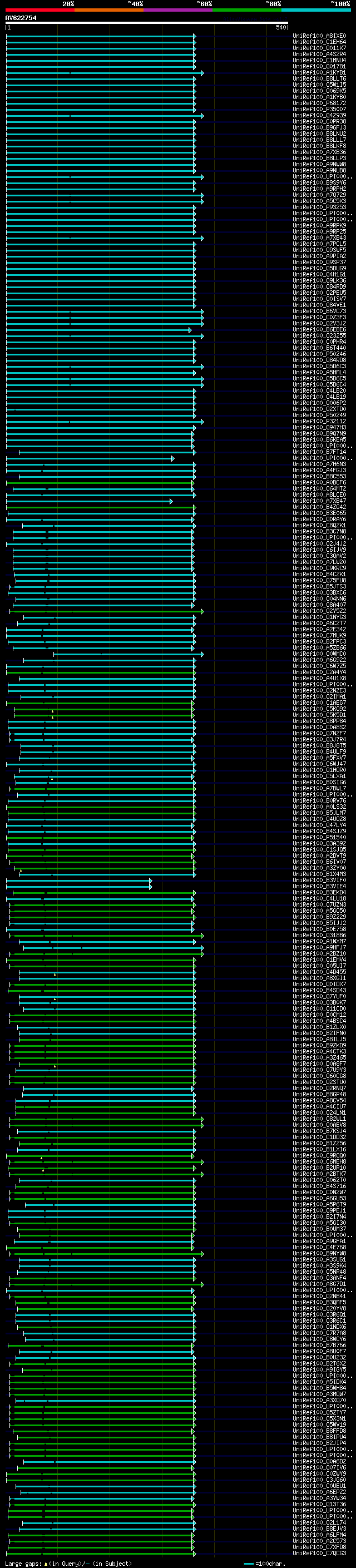Viewport: 356px width, 1568px height.
Task: Click the UniRef100_Q5W115 hit label
Action: click(x=319, y=85)
